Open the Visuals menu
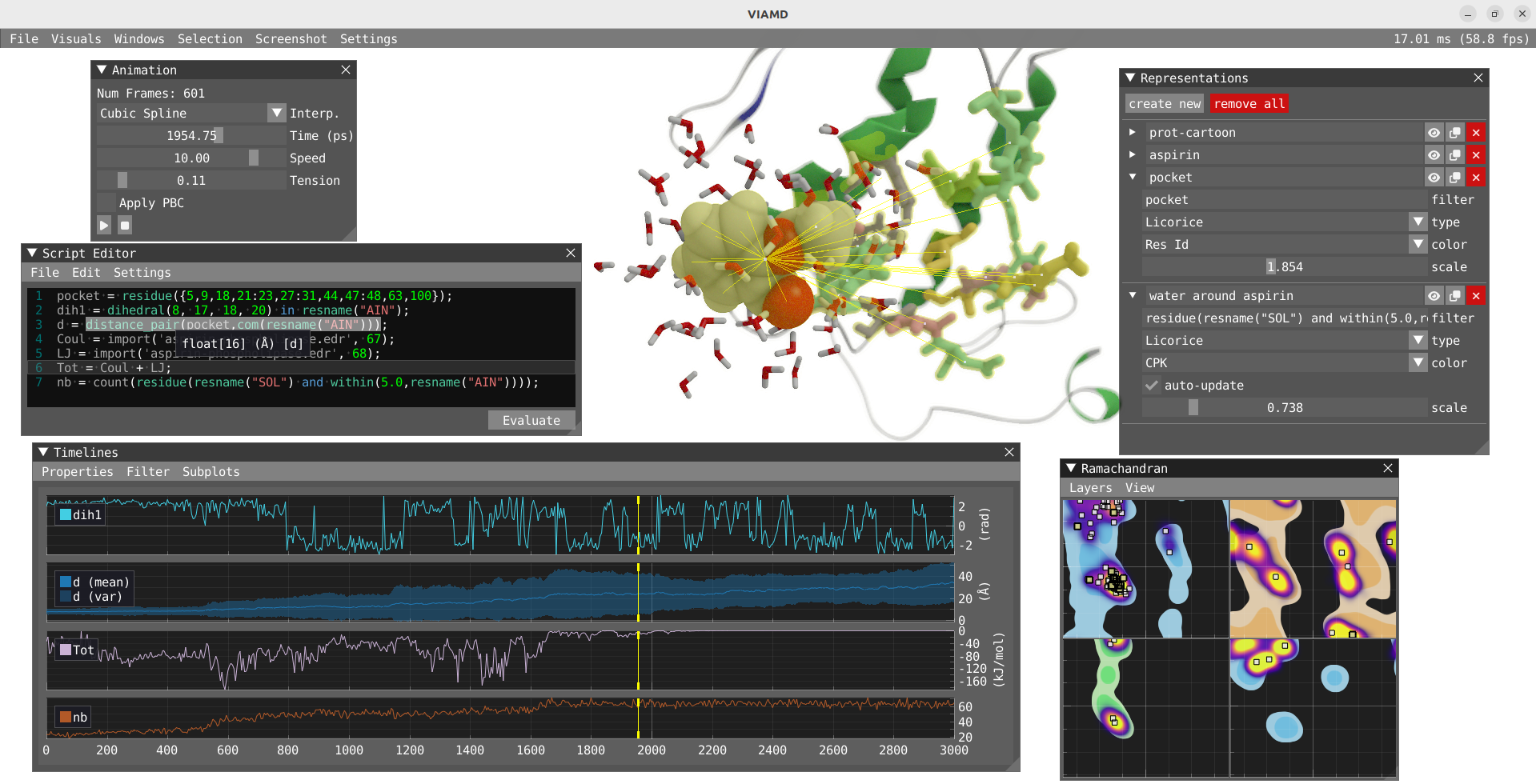Image resolution: width=1536 pixels, height=784 pixels. [x=76, y=39]
